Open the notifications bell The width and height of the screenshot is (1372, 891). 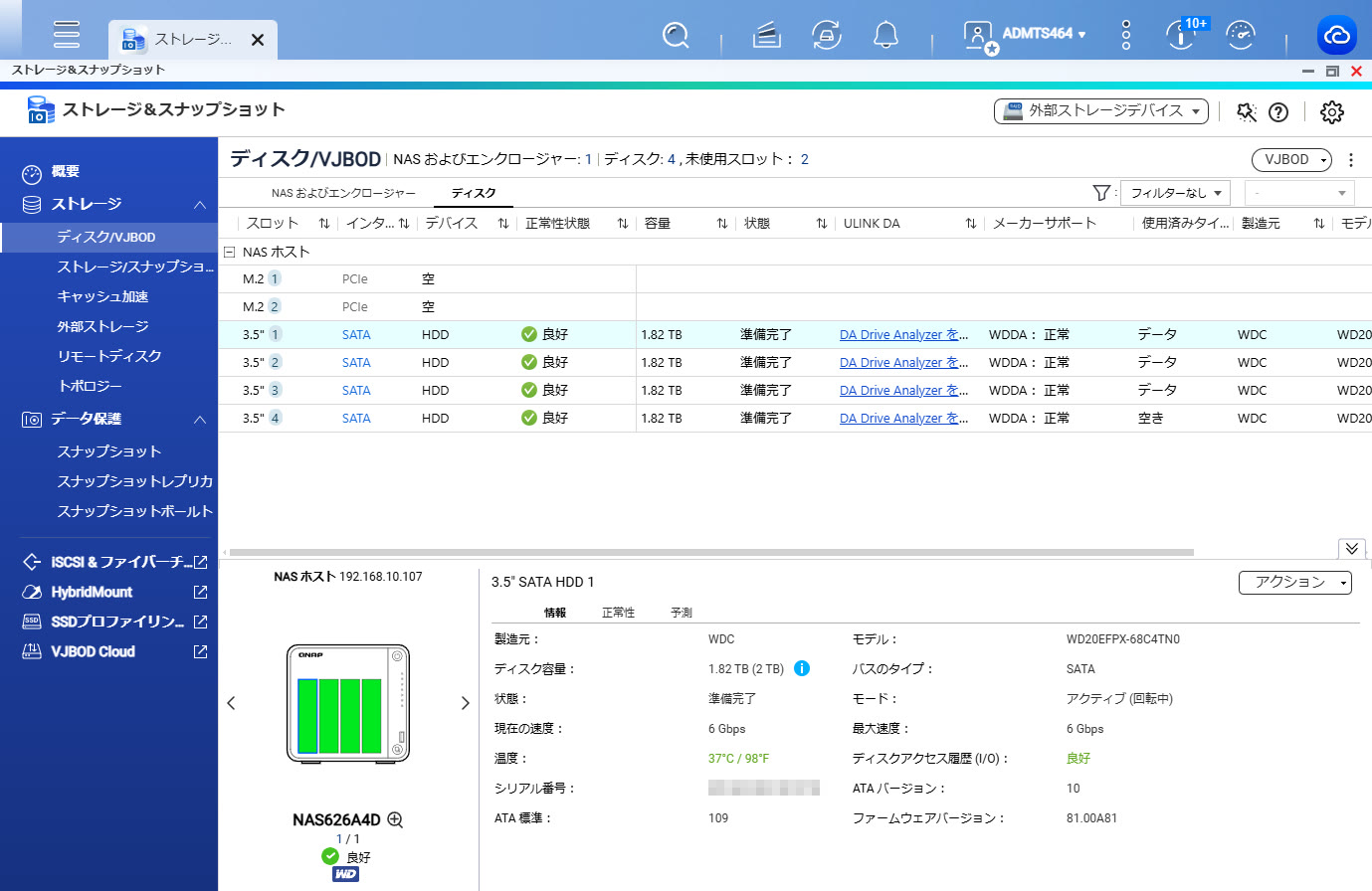[885, 35]
